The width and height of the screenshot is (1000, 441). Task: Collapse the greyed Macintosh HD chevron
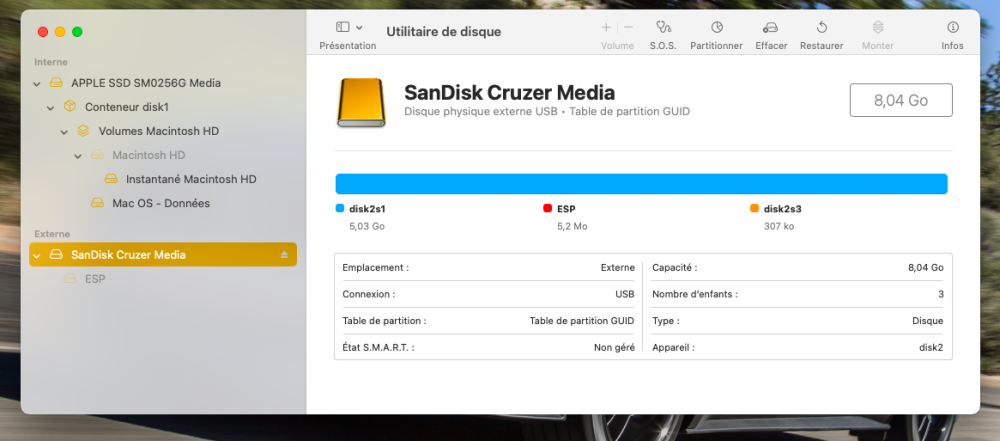coord(78,156)
